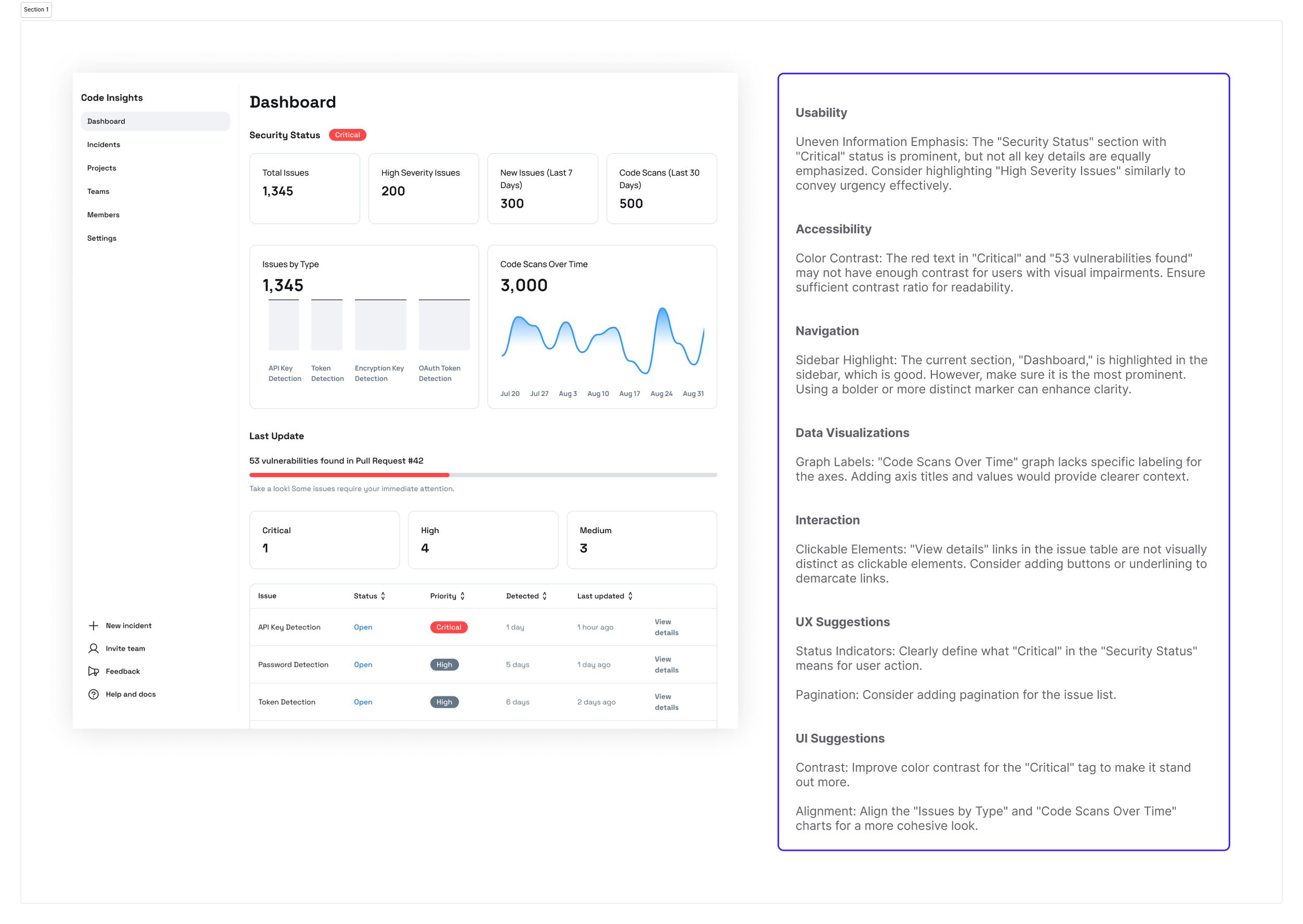Screen dimensions: 1303x924
Task: Click the red vulnerabilities progress bar
Action: (x=349, y=475)
